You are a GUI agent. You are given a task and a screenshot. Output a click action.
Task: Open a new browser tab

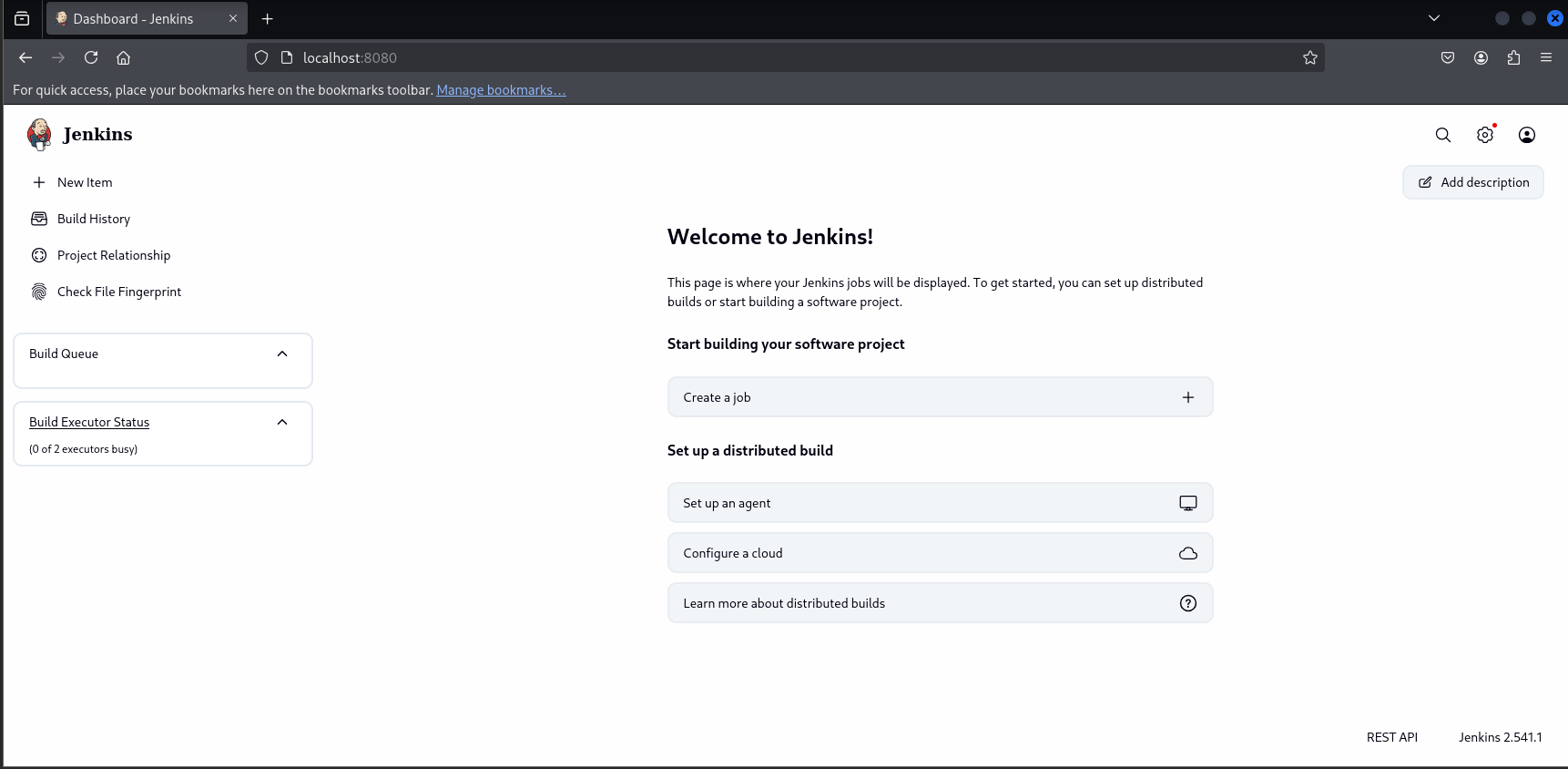click(268, 18)
